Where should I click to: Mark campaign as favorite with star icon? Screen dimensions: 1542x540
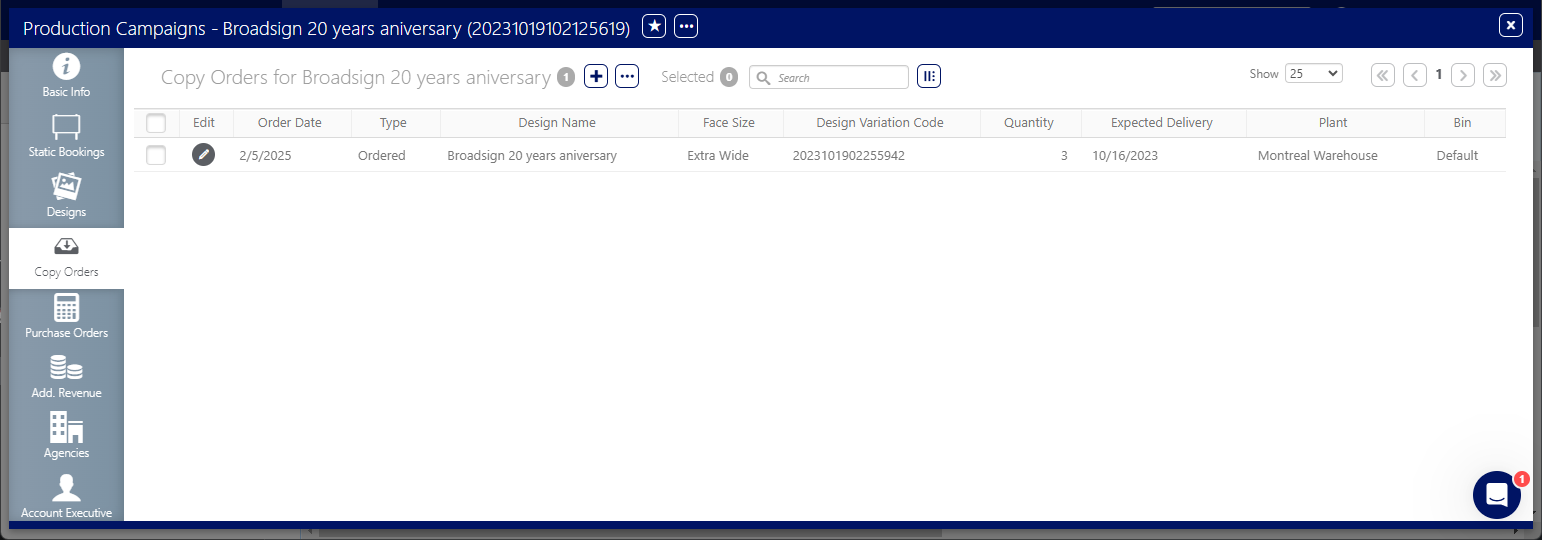pos(654,27)
